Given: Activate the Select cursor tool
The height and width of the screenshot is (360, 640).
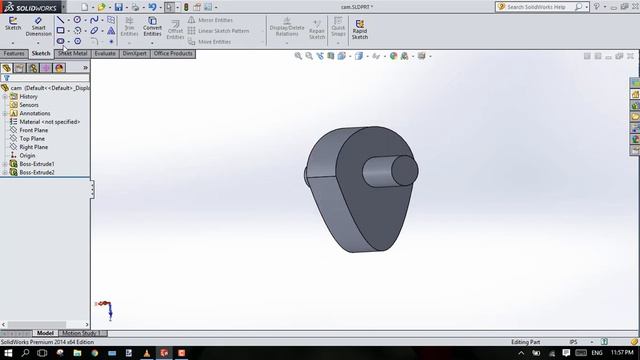Looking at the screenshot, I should (169, 7).
